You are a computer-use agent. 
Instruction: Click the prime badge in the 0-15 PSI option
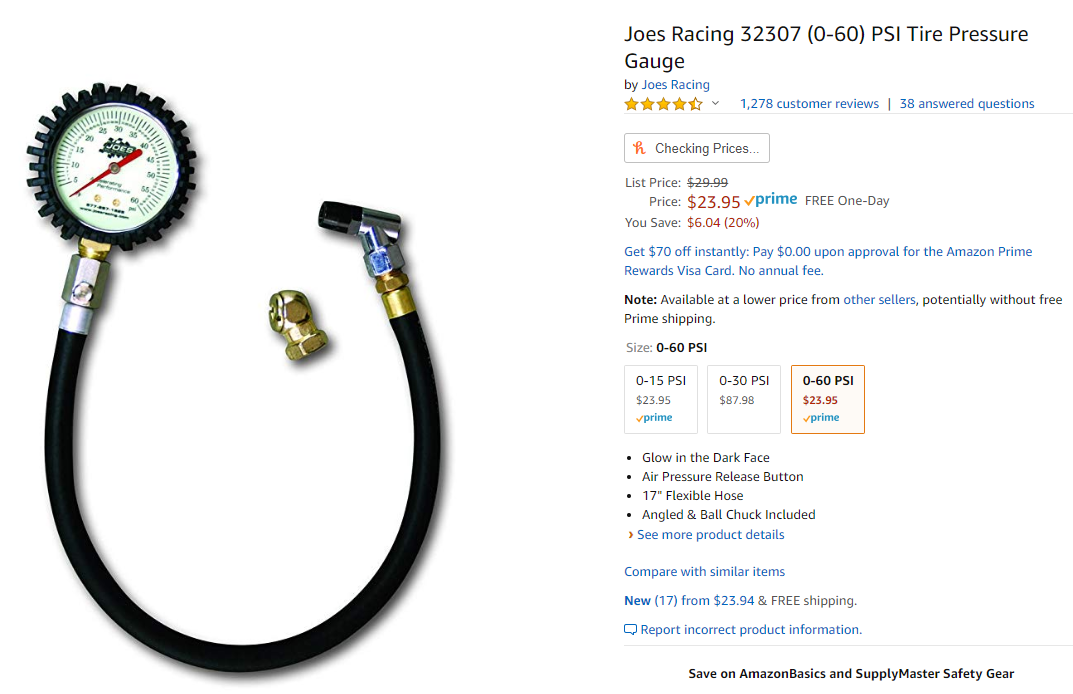pyautogui.click(x=654, y=417)
